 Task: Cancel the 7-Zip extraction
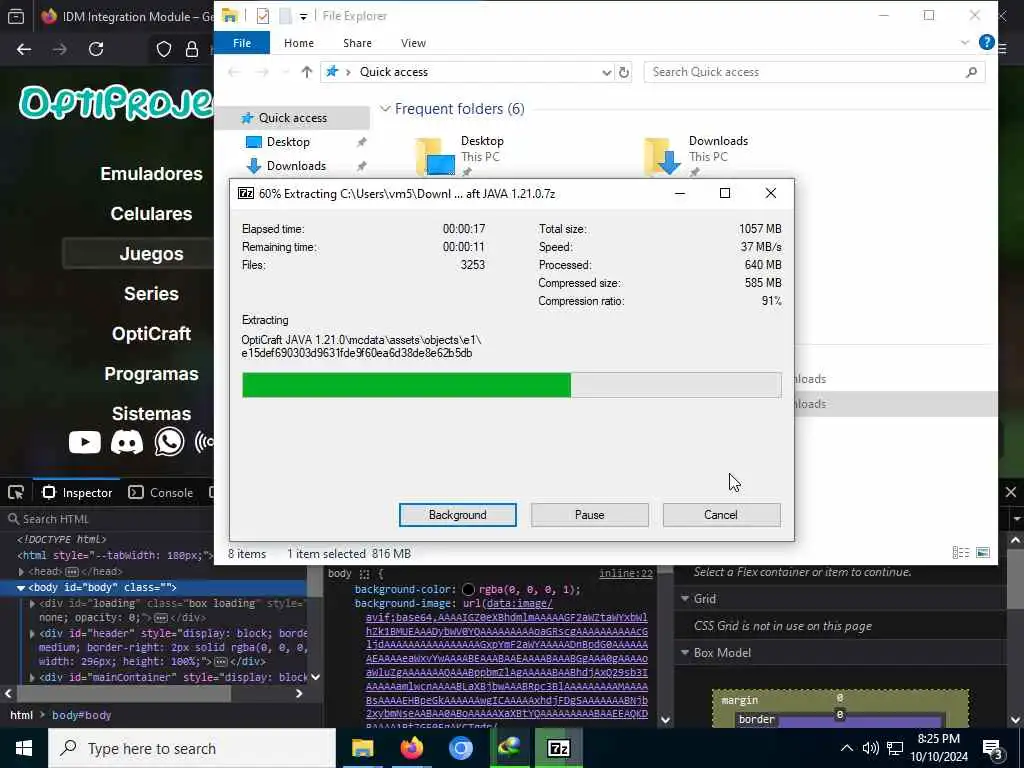pyautogui.click(x=721, y=515)
